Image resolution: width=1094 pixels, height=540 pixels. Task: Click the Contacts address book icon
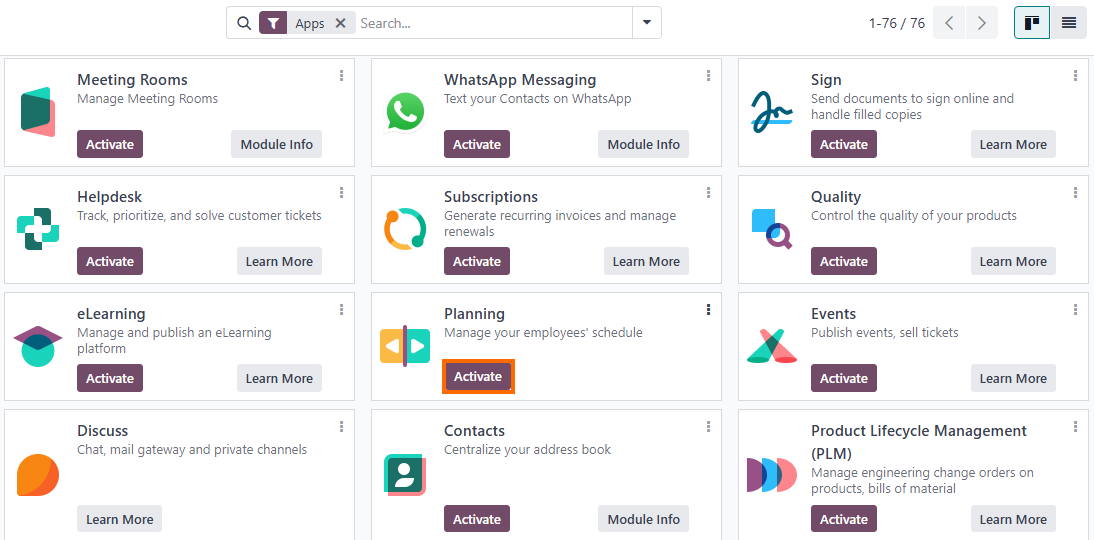405,475
